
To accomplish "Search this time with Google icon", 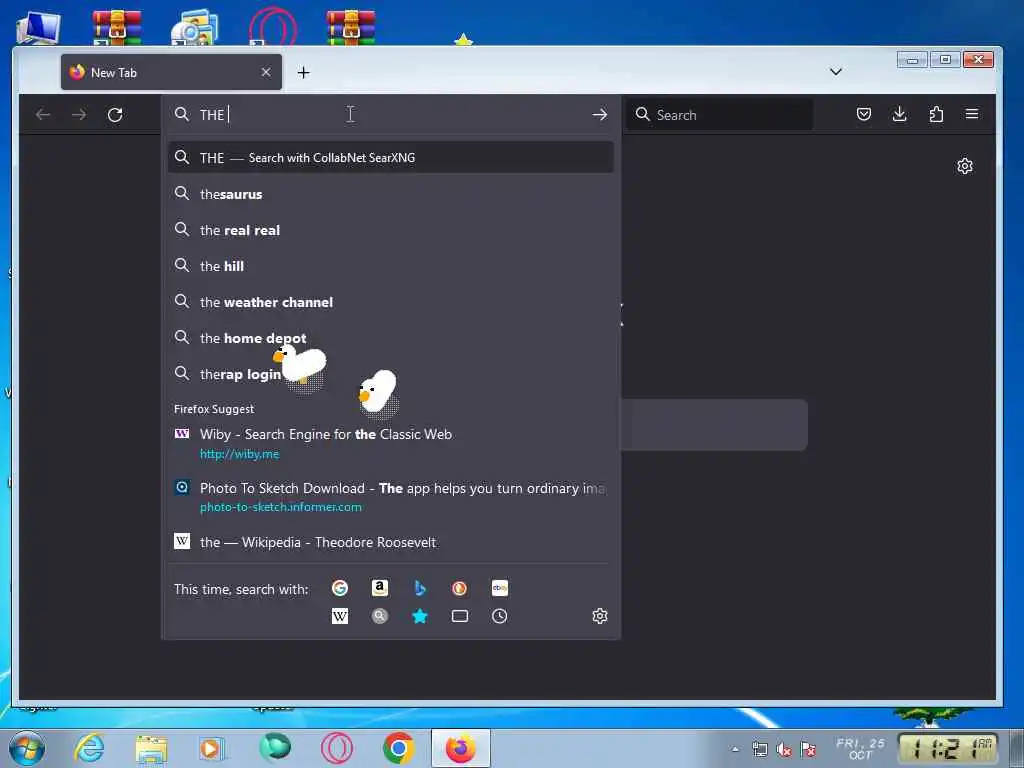I will tap(340, 588).
